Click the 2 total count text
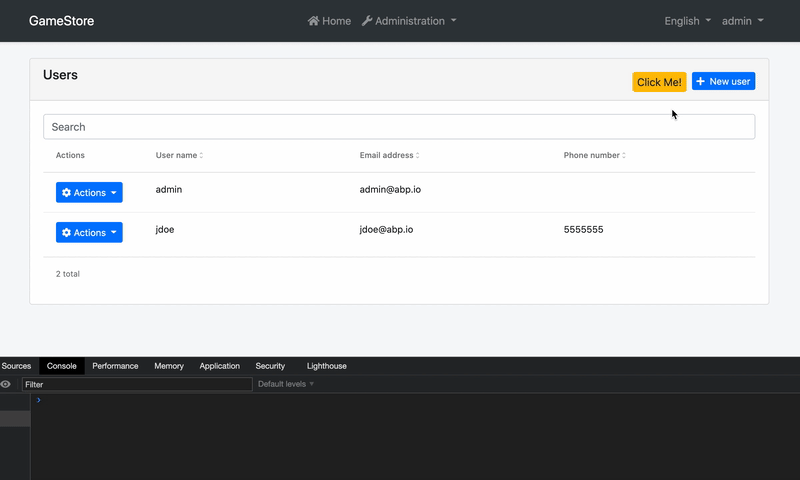 (x=68, y=274)
